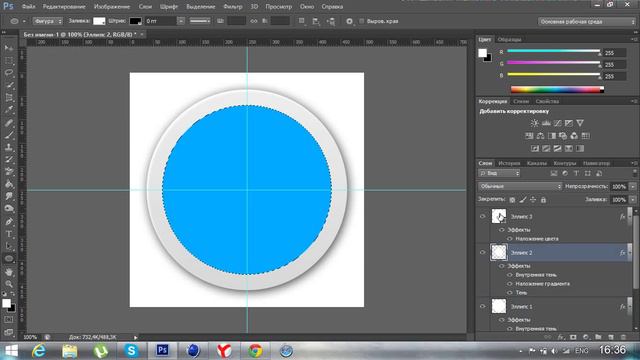Viewport: 640px width, 360px height.
Task: Select the Ellipse shape tool
Action: tap(9, 259)
